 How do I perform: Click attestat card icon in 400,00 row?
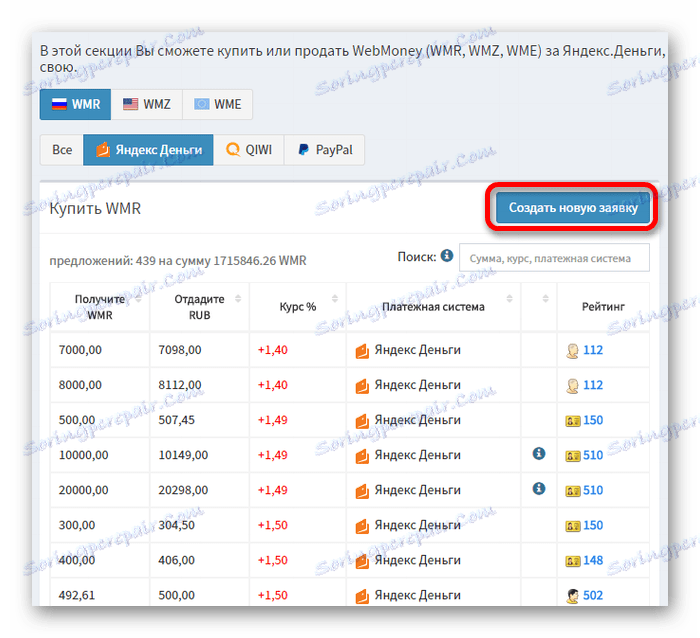pyautogui.click(x=573, y=561)
